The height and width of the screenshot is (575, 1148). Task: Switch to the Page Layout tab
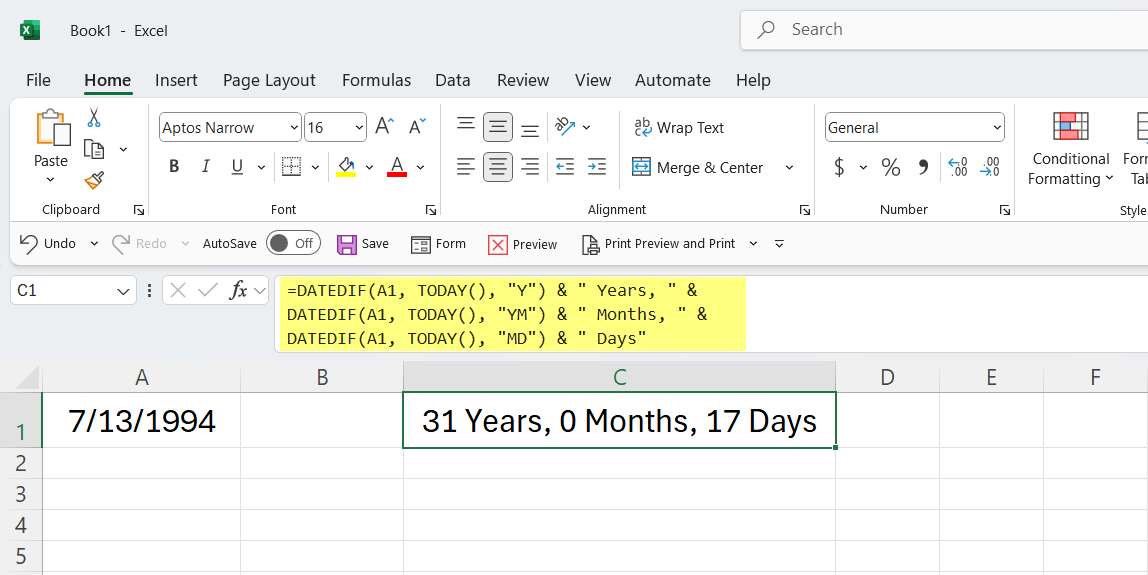coord(269,80)
